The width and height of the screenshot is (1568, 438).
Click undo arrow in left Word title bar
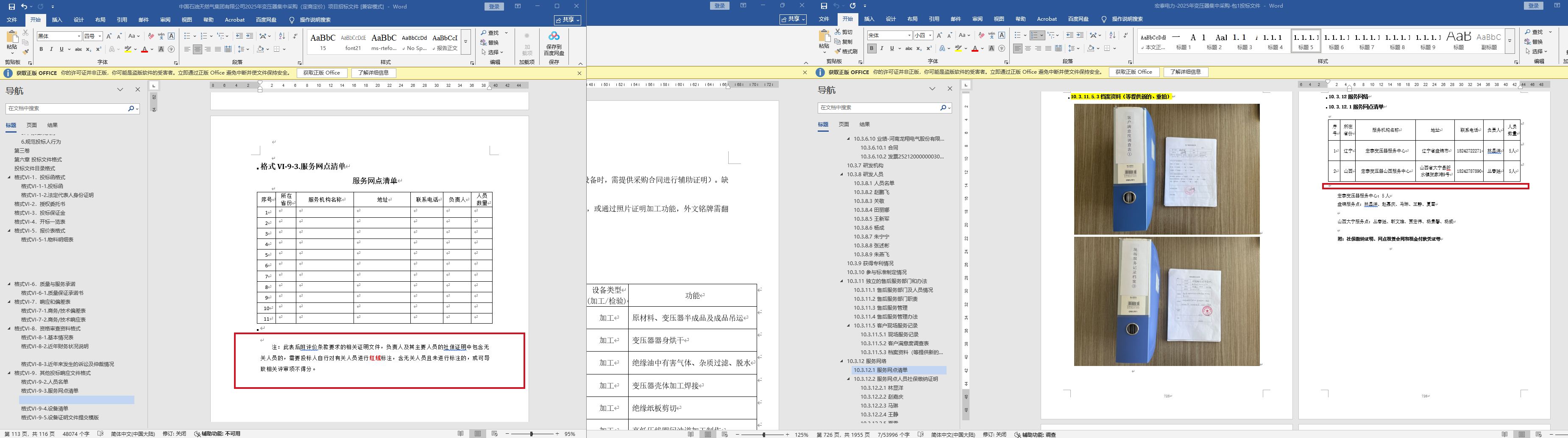tap(24, 6)
